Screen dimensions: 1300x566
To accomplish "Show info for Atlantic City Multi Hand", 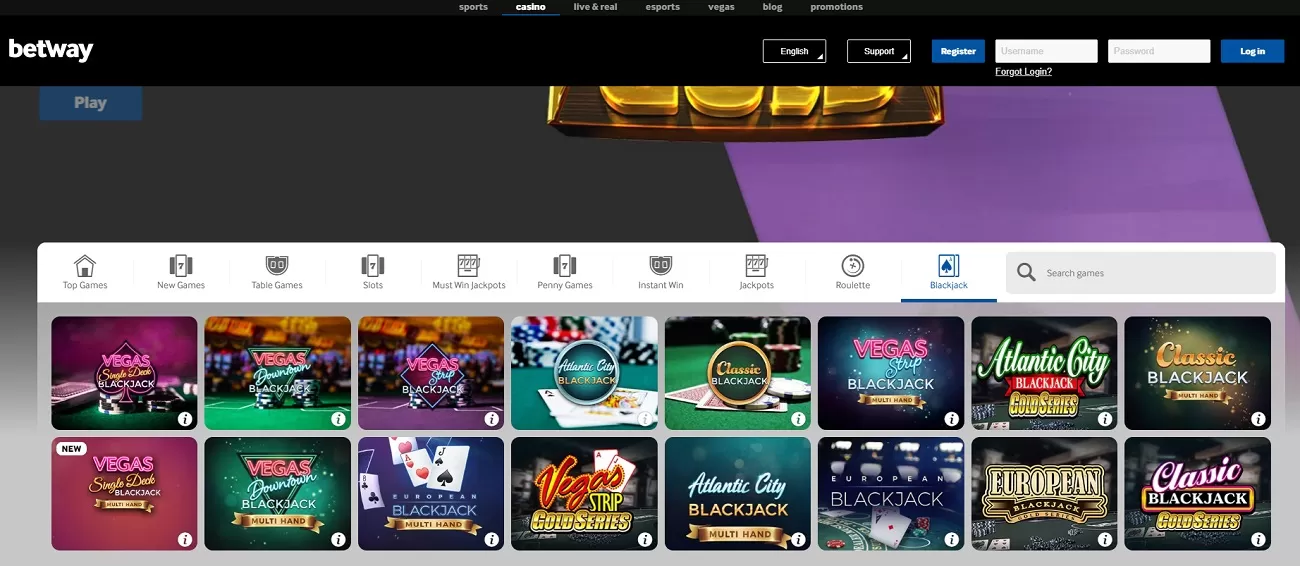I will [798, 539].
